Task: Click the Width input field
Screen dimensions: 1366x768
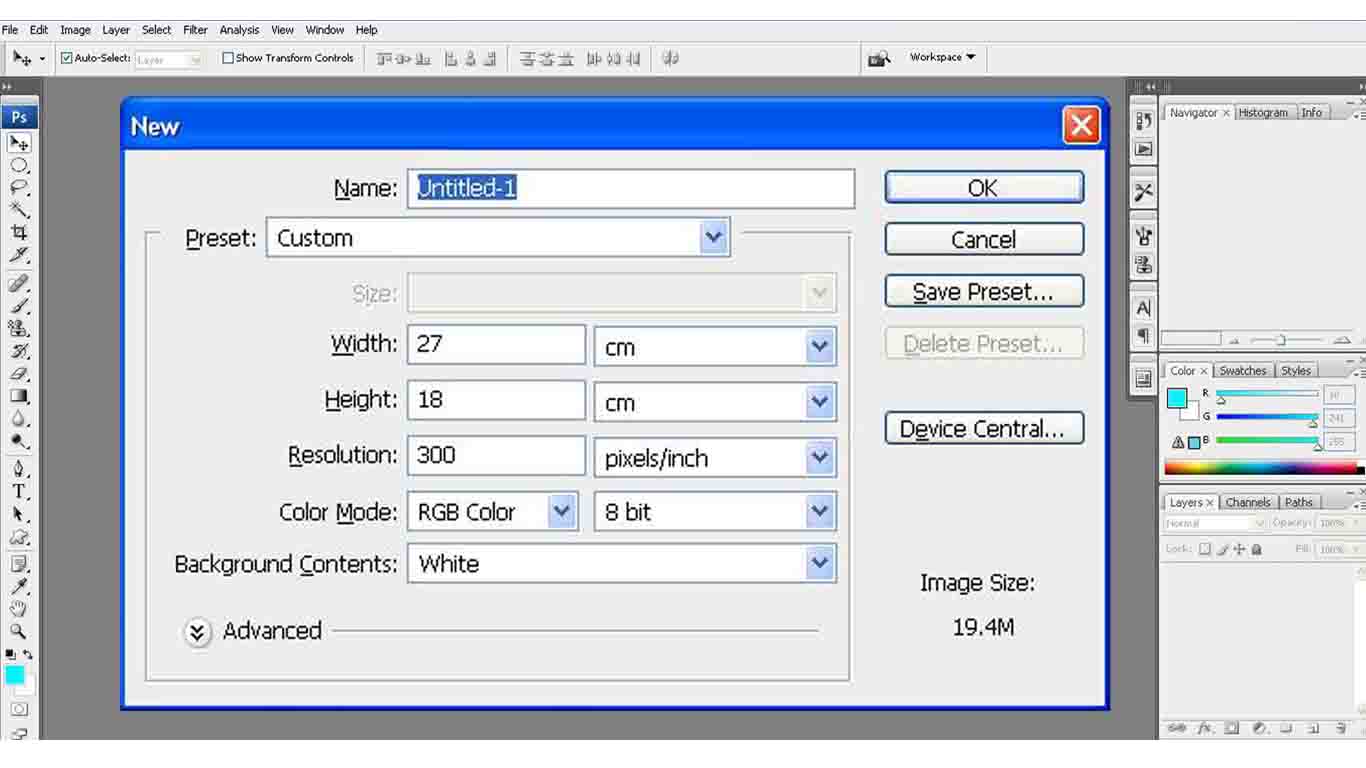Action: point(496,344)
